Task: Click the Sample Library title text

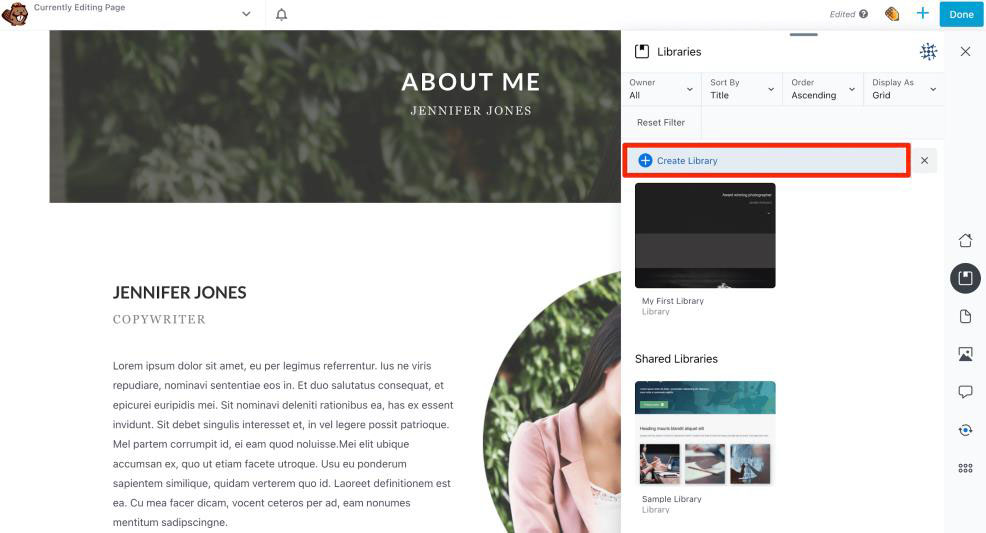Action: tap(672, 499)
